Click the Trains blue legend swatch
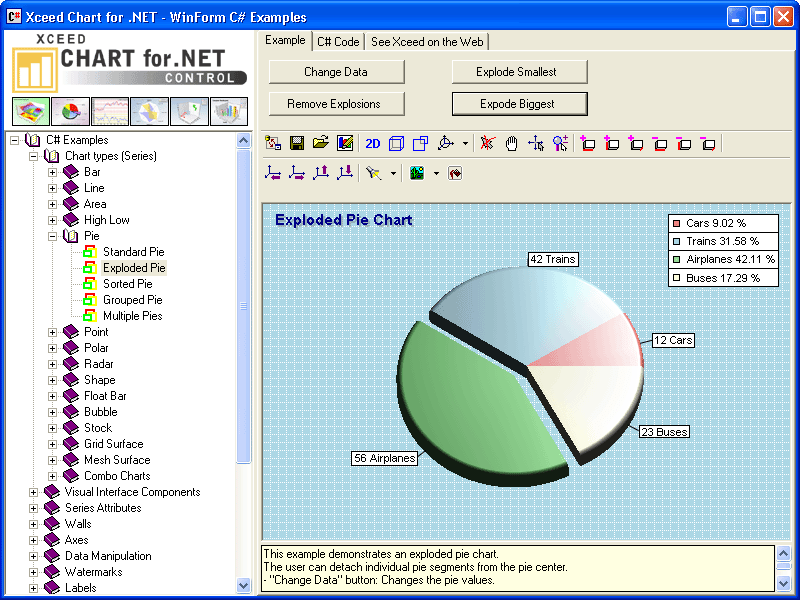The width and height of the screenshot is (800, 600). pos(677,241)
